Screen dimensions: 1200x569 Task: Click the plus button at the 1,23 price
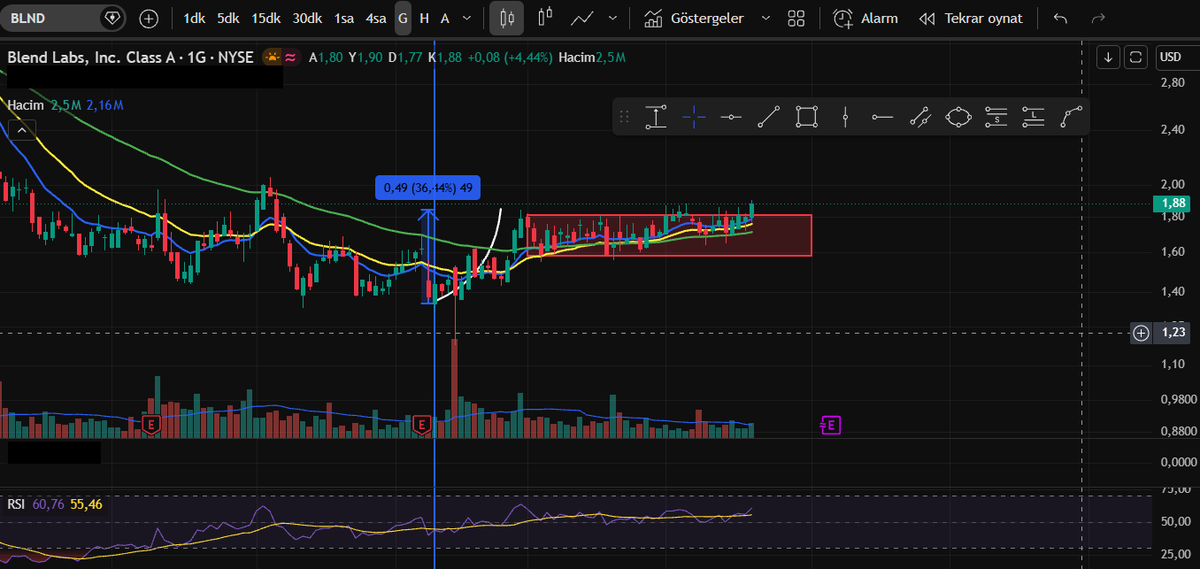coord(1141,332)
